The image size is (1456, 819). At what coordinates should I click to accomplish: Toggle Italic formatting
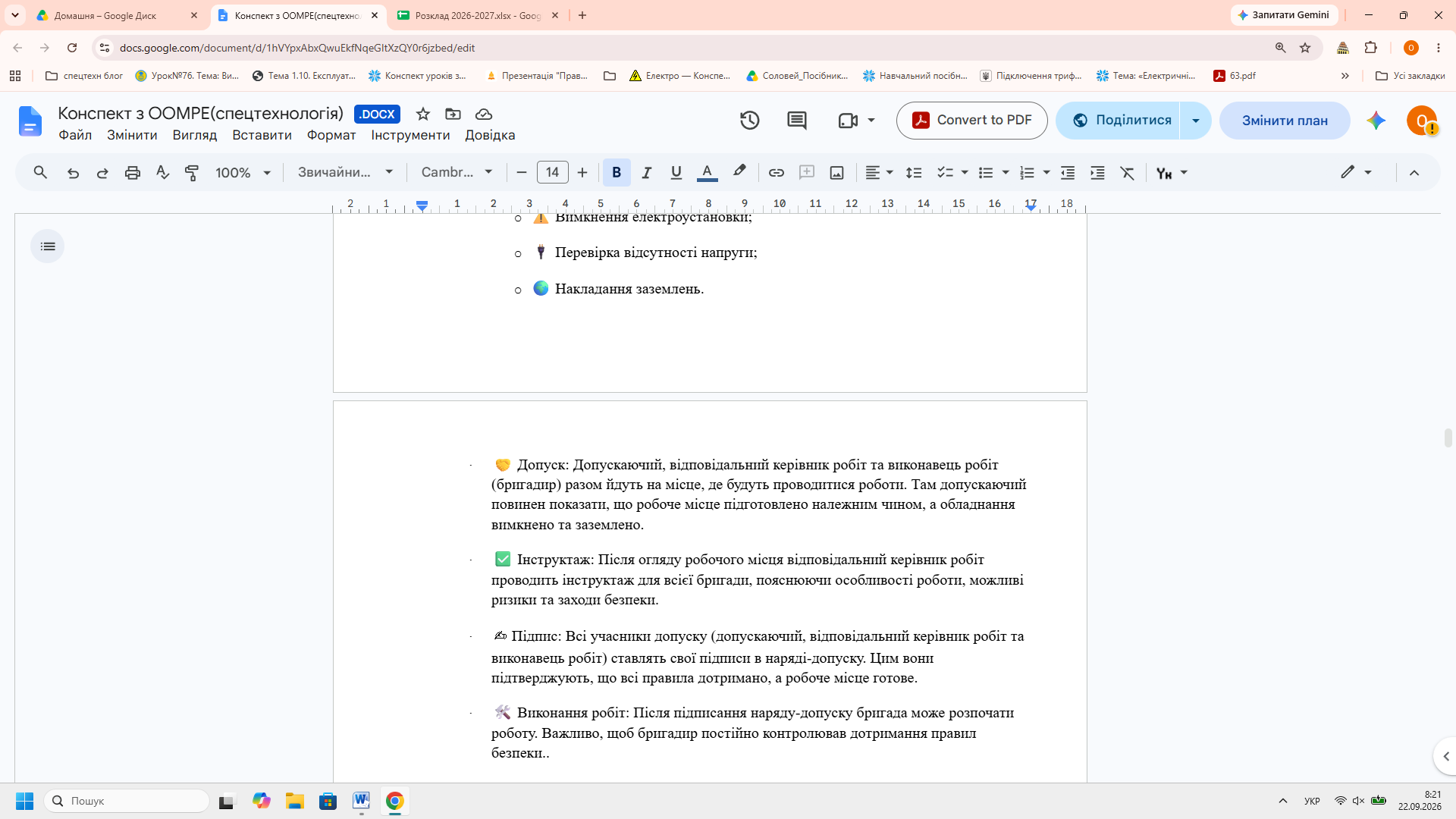[x=646, y=173]
